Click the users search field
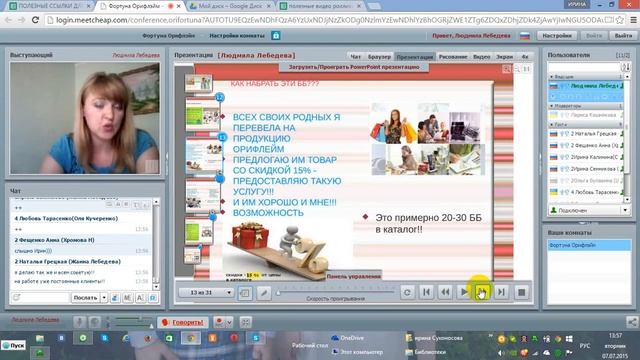The height and width of the screenshot is (360, 640). (584, 67)
